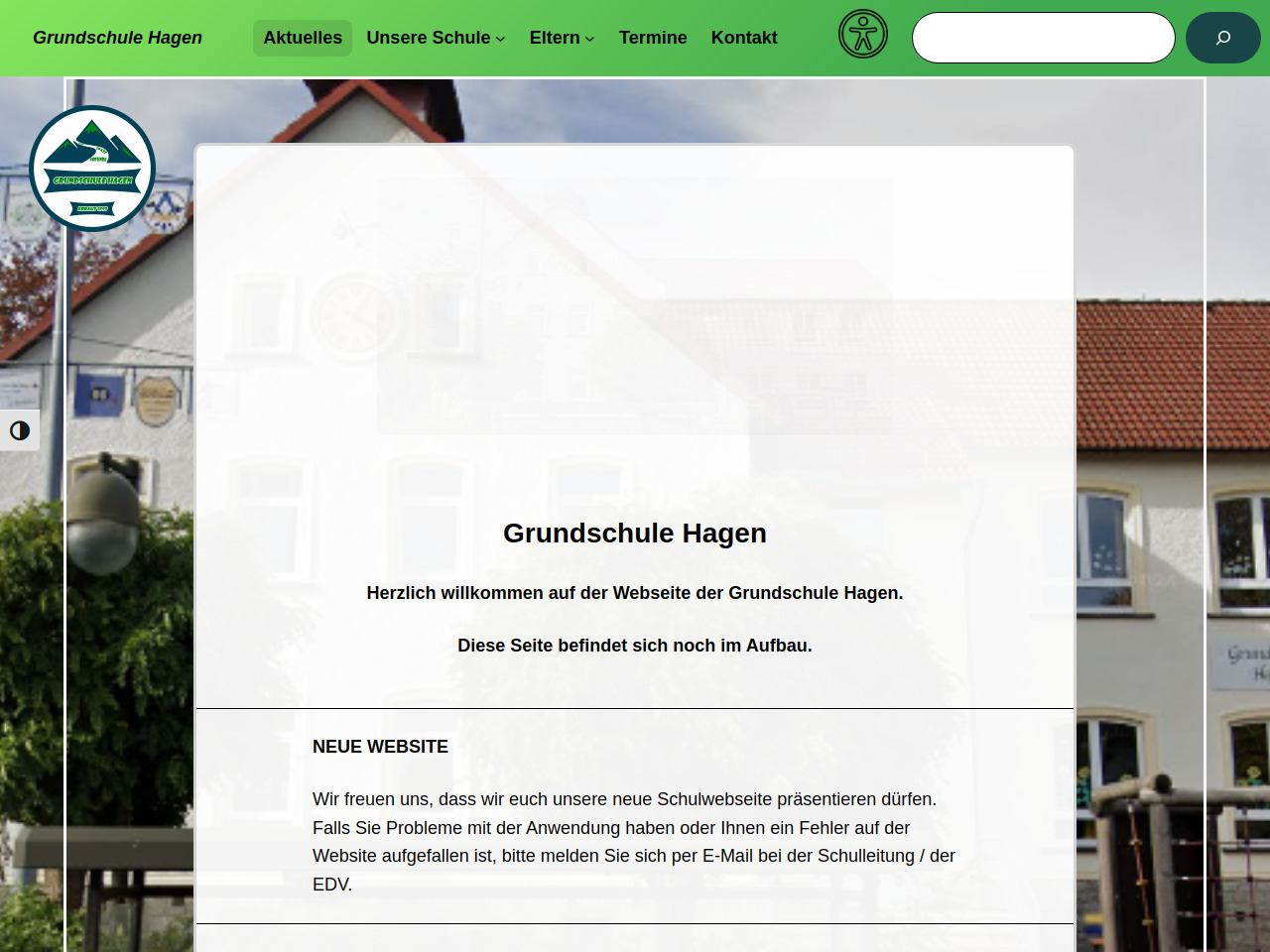This screenshot has width=1270, height=952.
Task: Focus the search input field
Action: (1043, 38)
